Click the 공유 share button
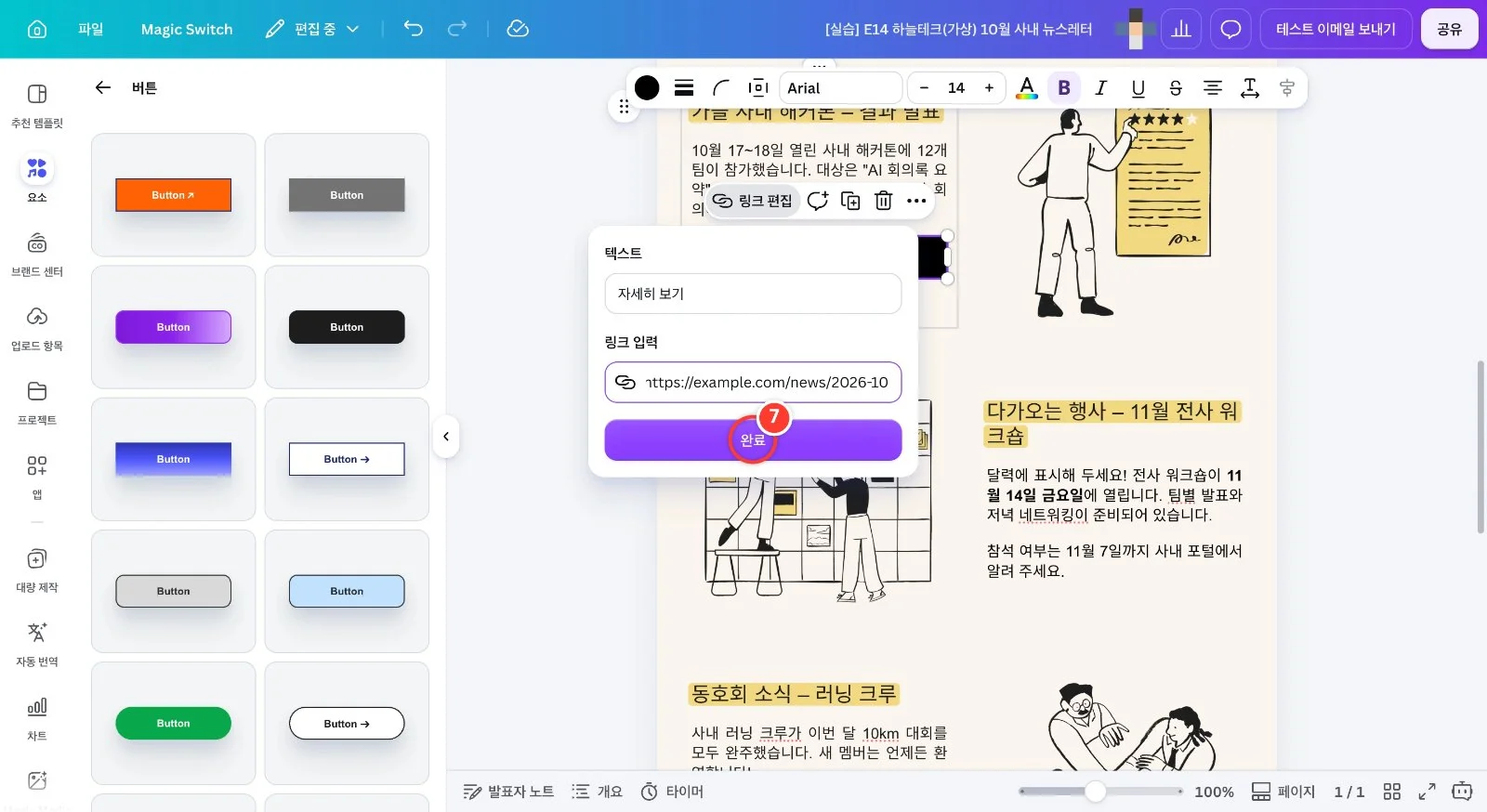 [x=1449, y=29]
